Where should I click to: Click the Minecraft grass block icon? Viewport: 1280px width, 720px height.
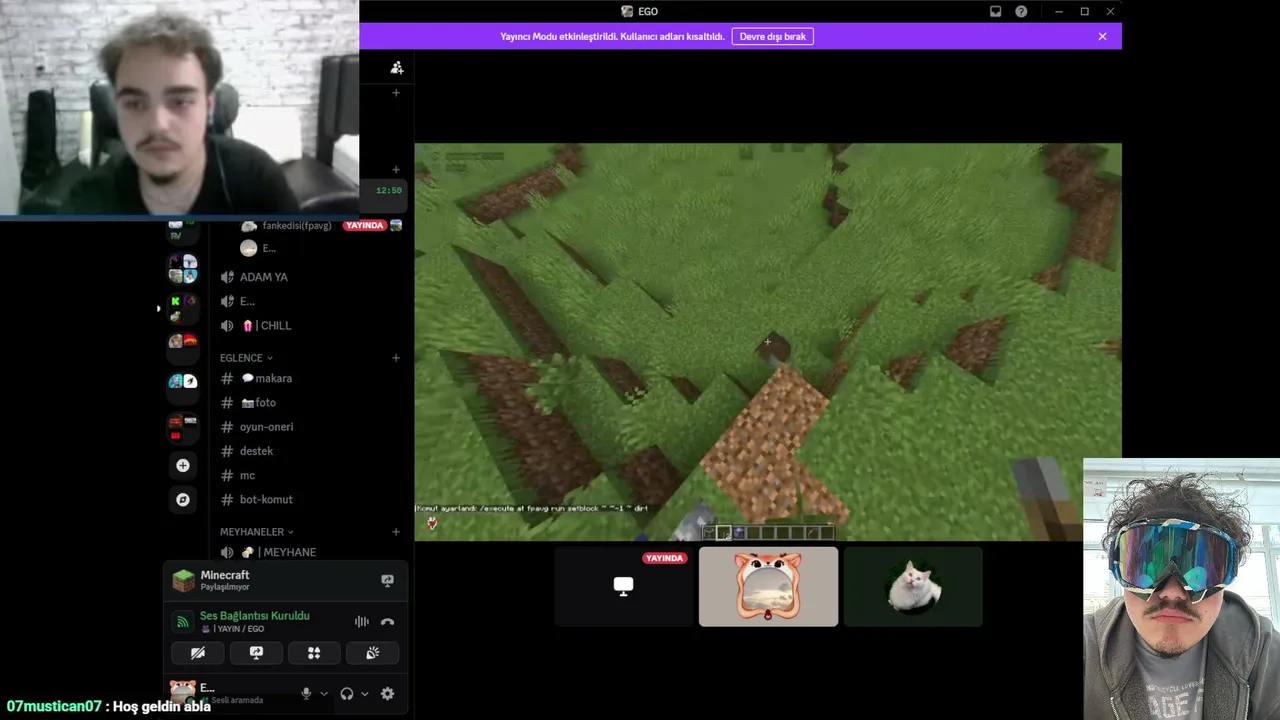pos(183,580)
